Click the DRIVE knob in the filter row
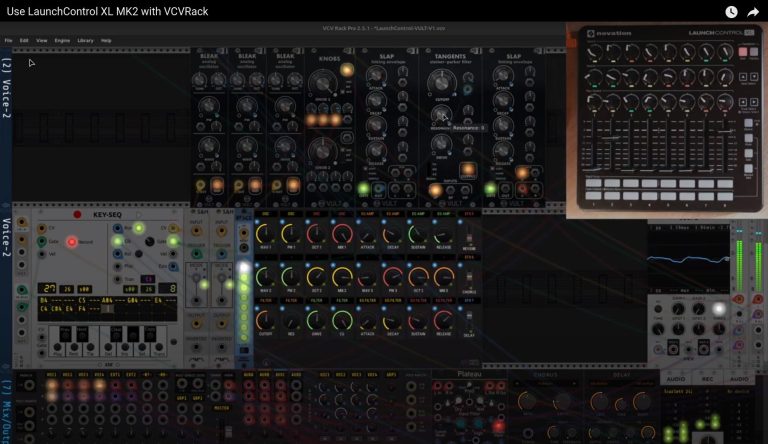768x444 pixels. [316, 321]
